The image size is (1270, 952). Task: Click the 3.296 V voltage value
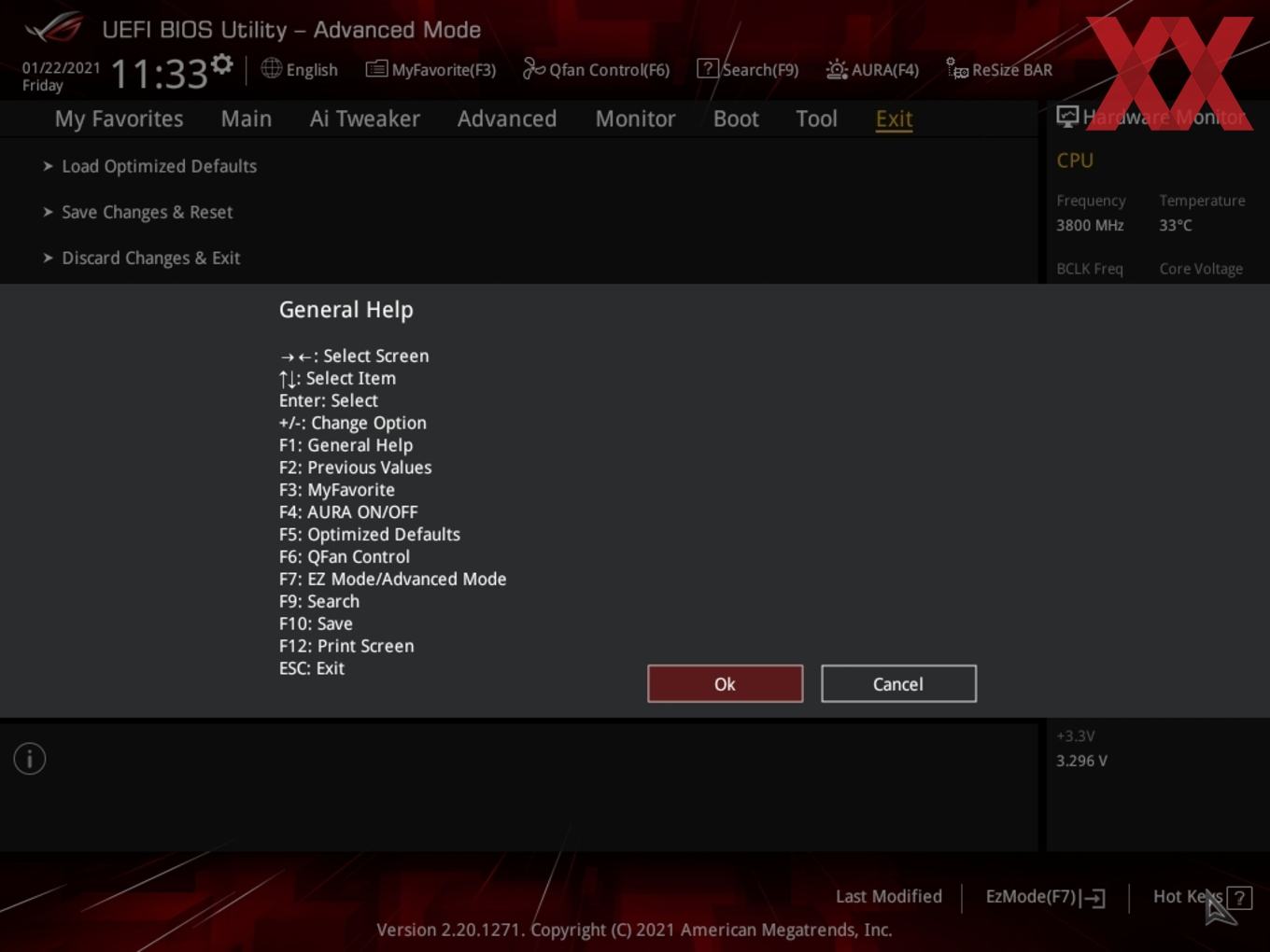(1081, 761)
